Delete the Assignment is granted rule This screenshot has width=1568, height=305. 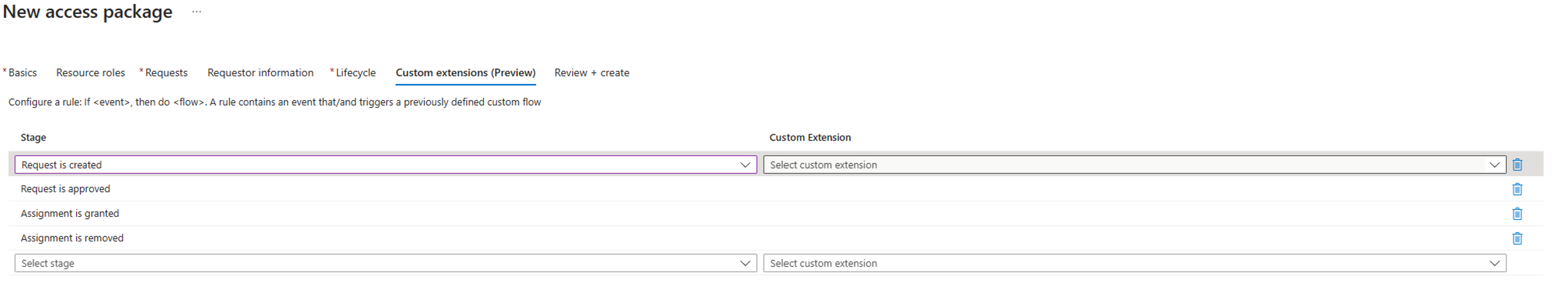point(1517,214)
